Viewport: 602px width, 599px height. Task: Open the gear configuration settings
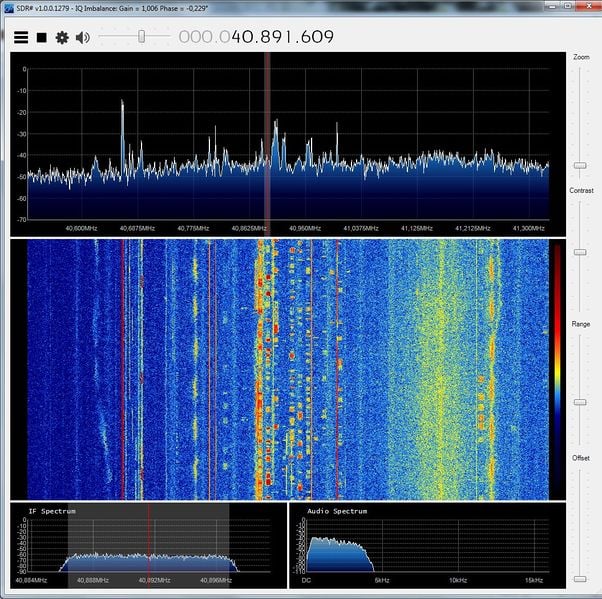pyautogui.click(x=62, y=38)
